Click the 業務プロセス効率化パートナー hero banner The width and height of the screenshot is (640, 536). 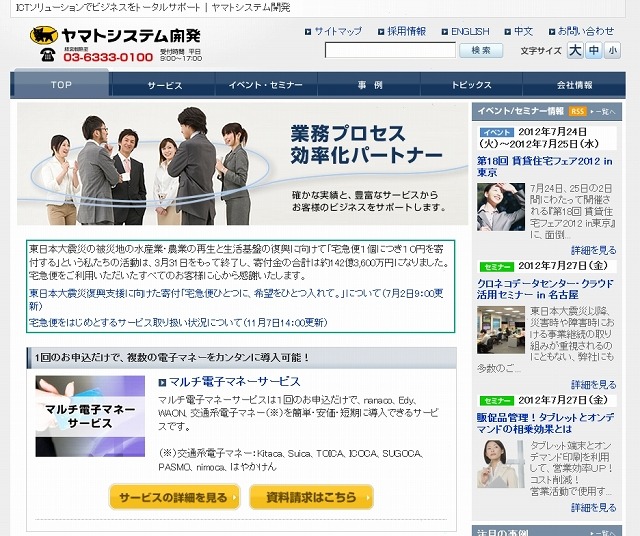[x=242, y=164]
